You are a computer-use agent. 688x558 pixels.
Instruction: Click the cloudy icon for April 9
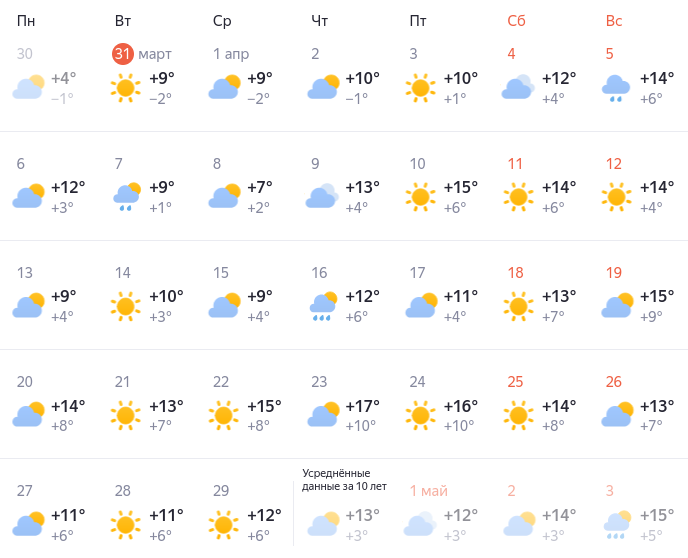pos(321,197)
